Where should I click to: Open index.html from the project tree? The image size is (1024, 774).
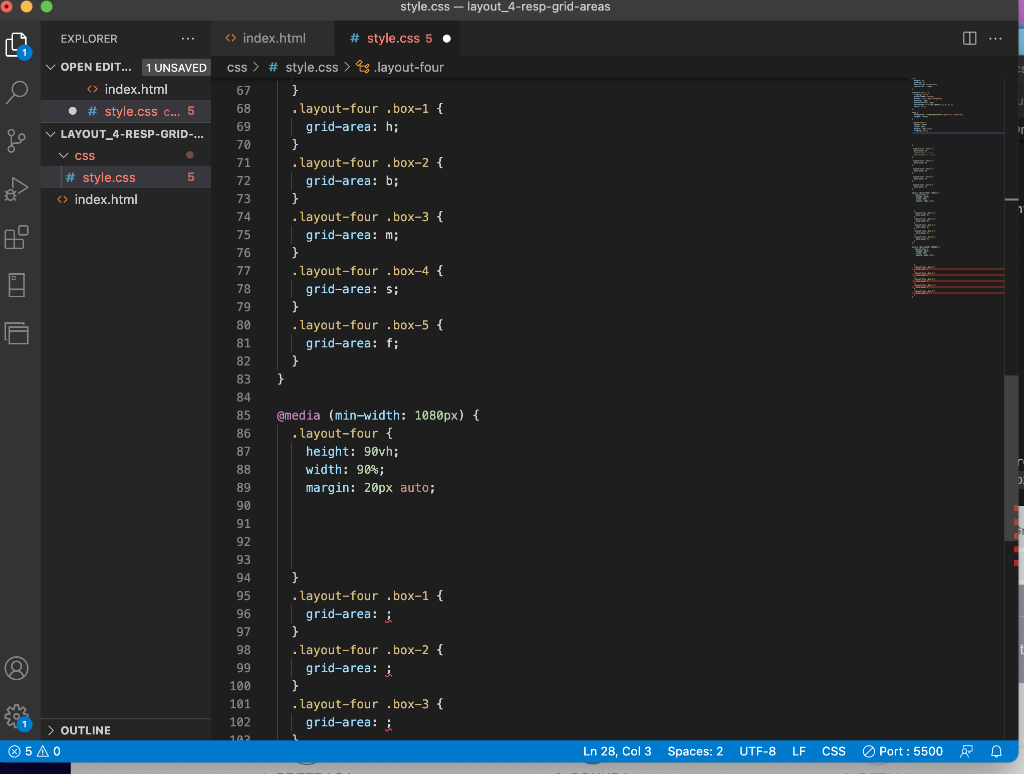(x=105, y=199)
